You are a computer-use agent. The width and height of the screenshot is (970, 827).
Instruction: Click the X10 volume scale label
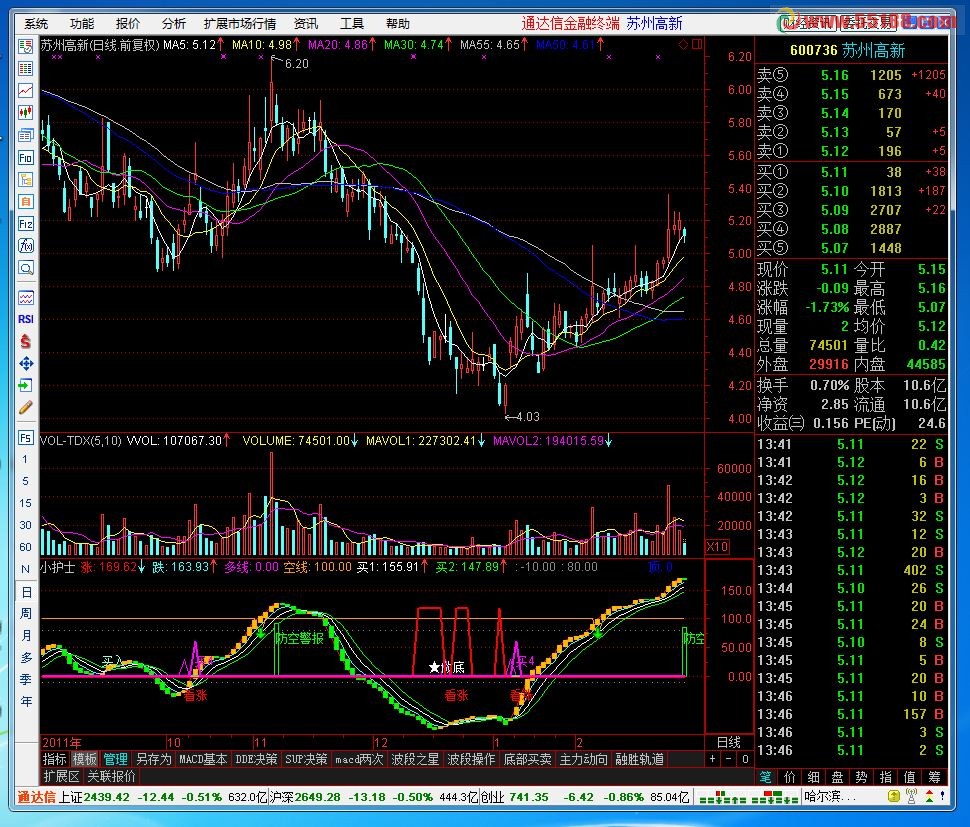[718, 547]
